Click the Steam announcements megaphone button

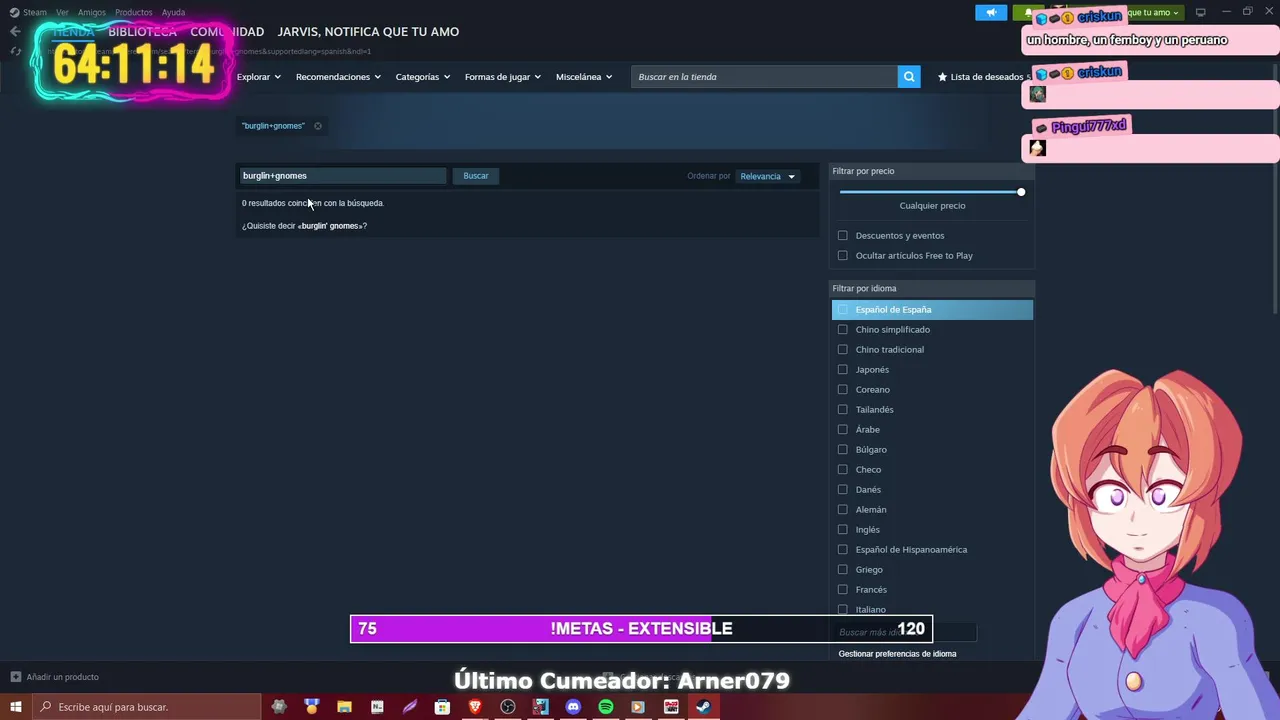pos(991,12)
